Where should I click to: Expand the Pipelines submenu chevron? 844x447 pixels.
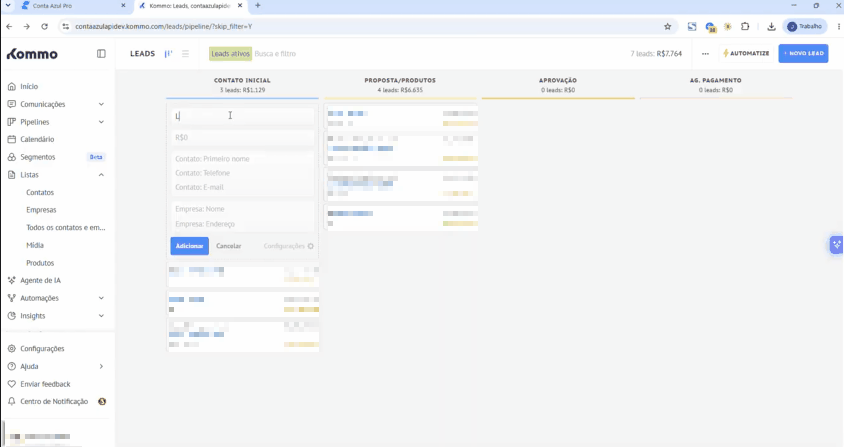click(101, 122)
